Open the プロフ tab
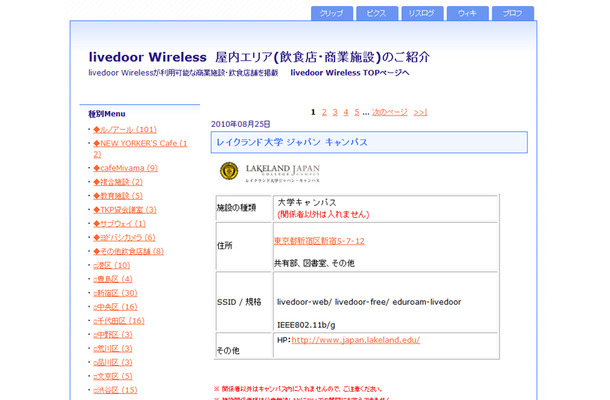The image size is (610, 400). click(x=513, y=13)
